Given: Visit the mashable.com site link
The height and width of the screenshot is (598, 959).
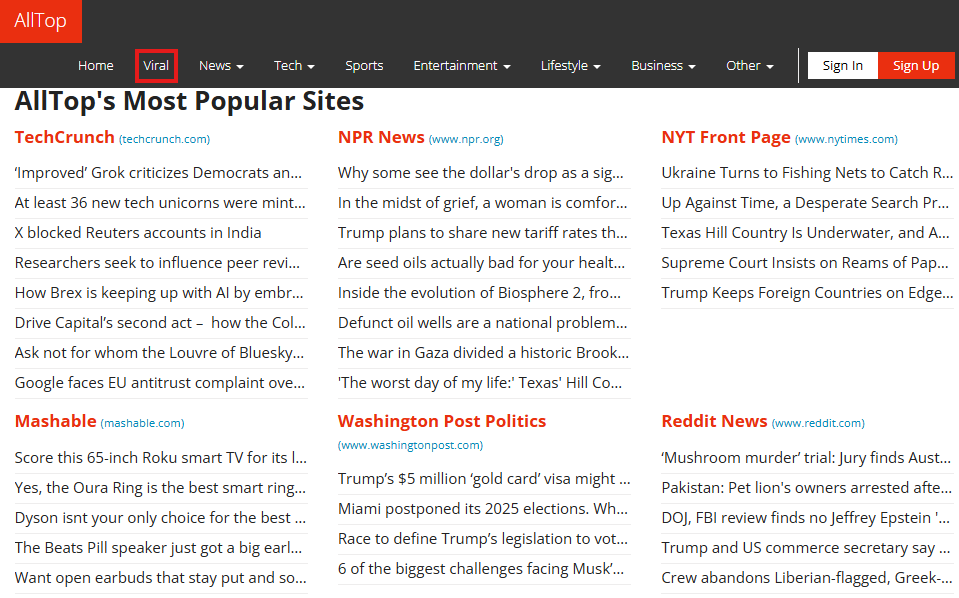Looking at the screenshot, I should (143, 423).
